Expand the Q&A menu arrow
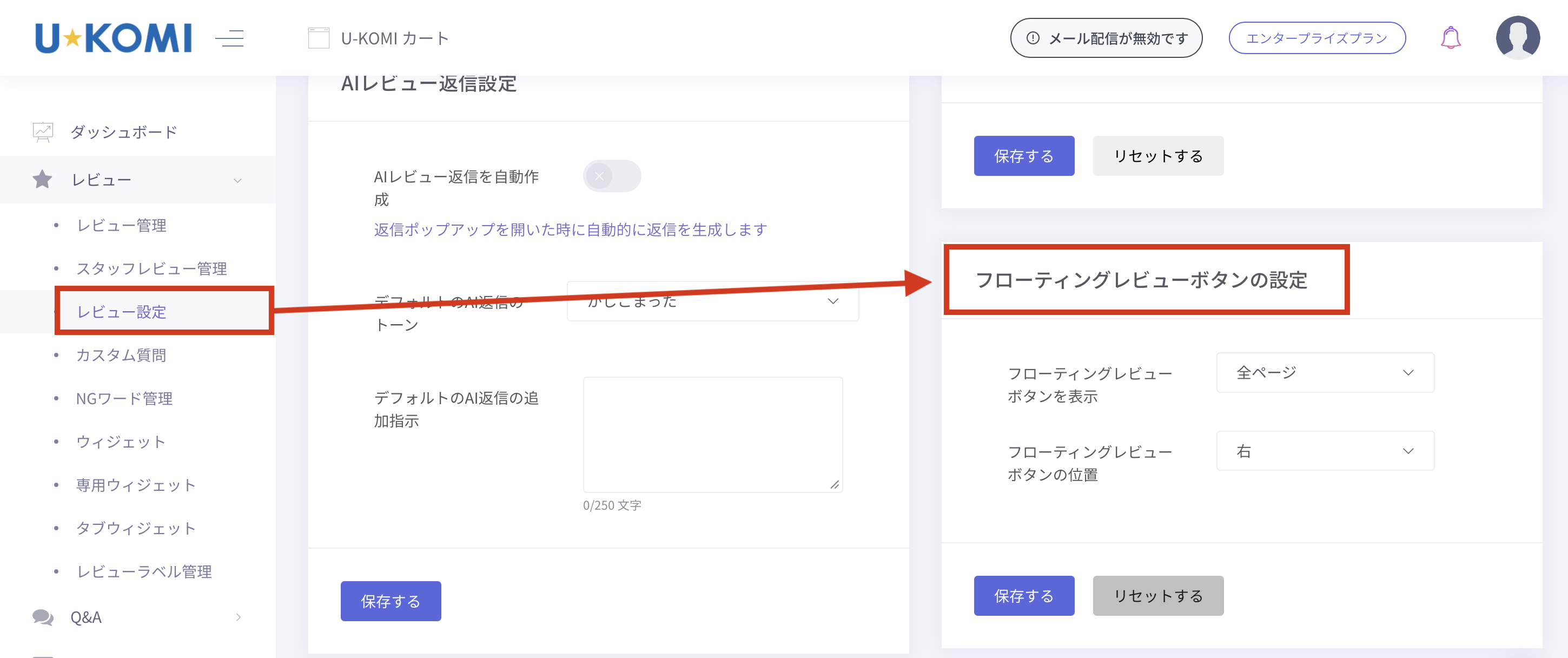The width and height of the screenshot is (1568, 658). (238, 617)
